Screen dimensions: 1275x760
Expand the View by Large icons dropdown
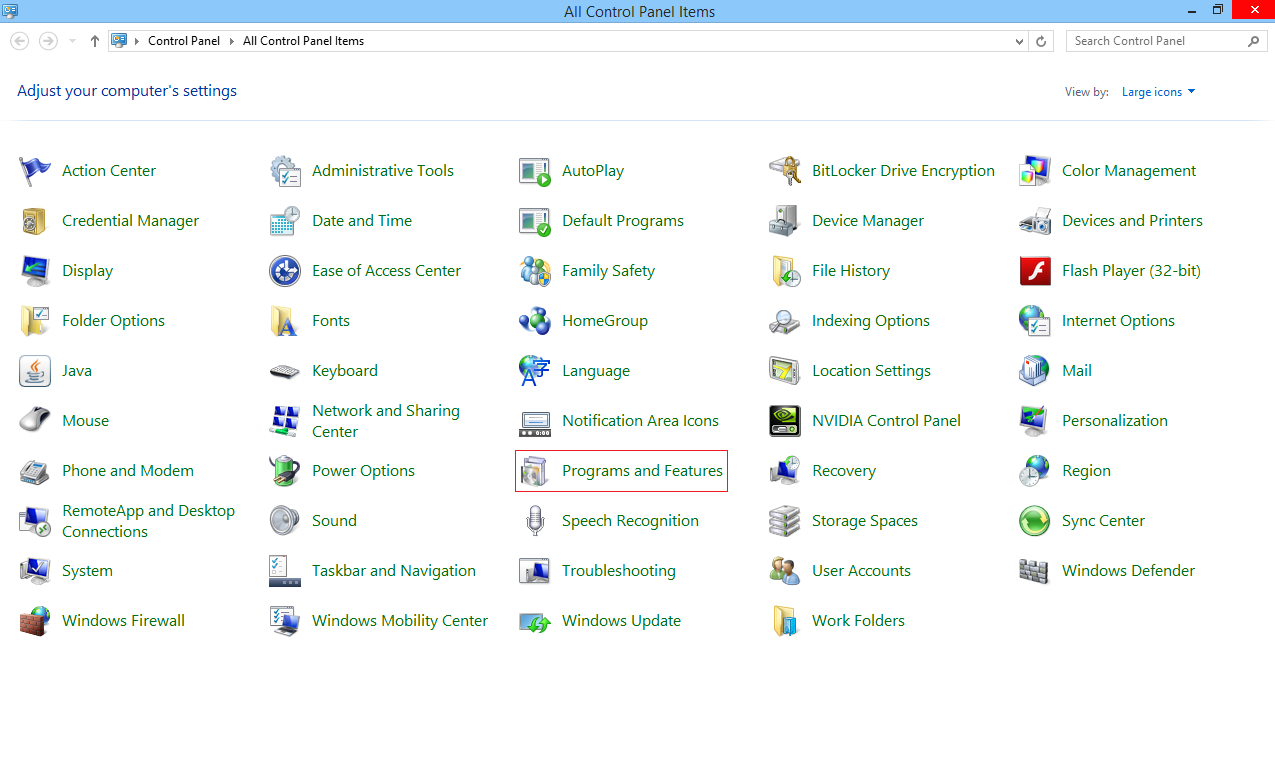point(1158,92)
